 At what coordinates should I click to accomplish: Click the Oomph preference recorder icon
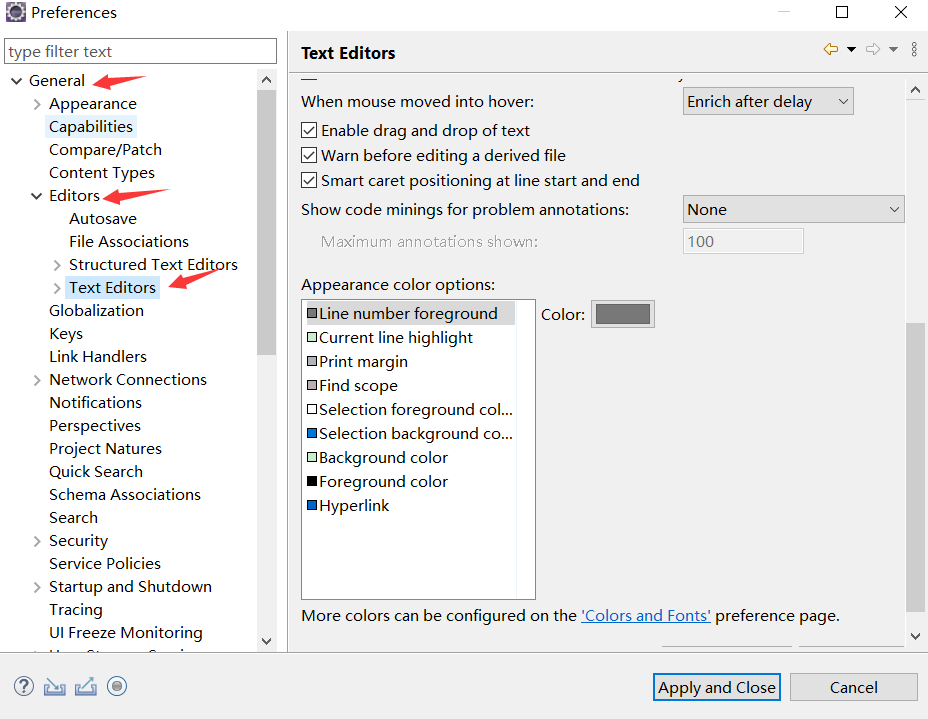[x=117, y=686]
